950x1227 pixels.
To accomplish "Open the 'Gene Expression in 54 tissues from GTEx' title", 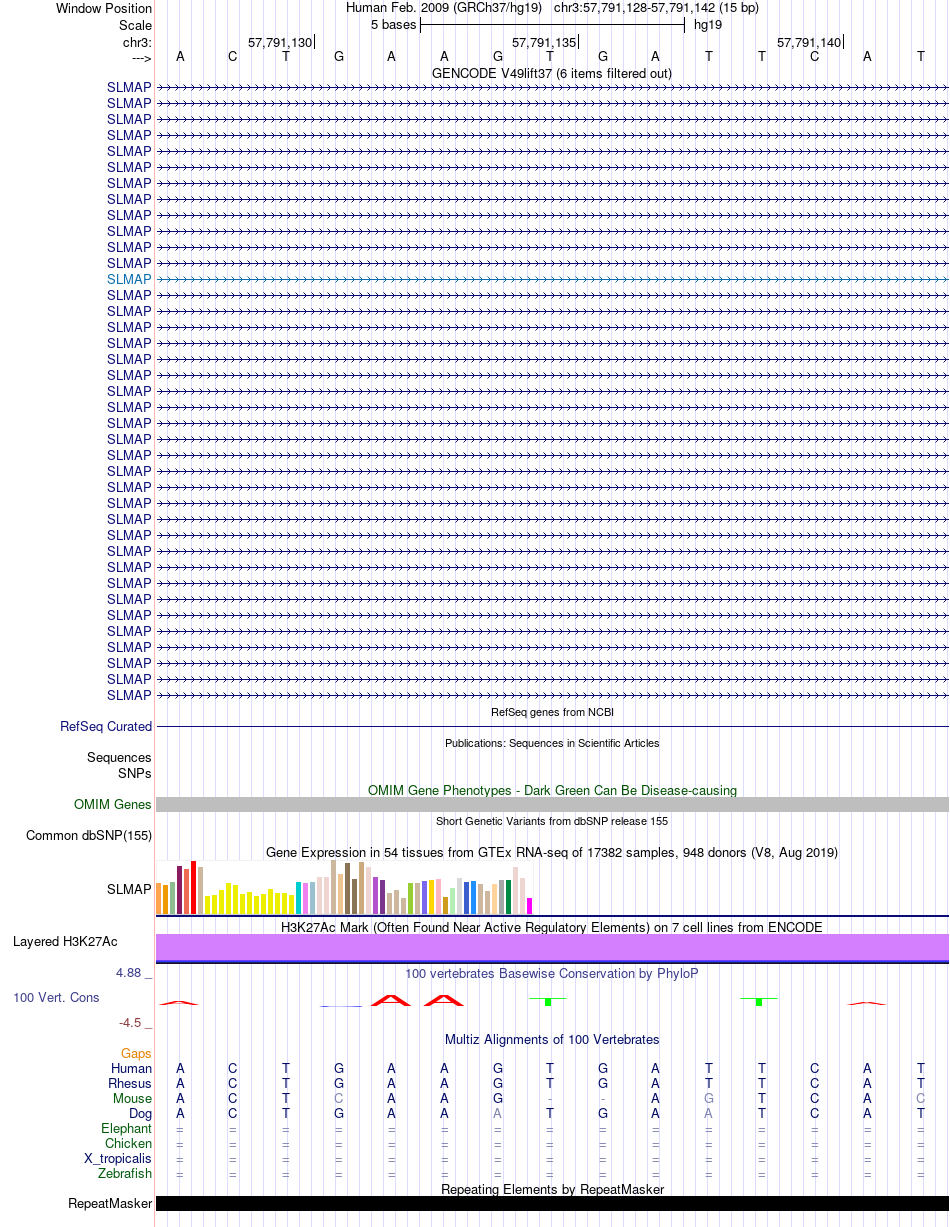I will (x=552, y=852).
